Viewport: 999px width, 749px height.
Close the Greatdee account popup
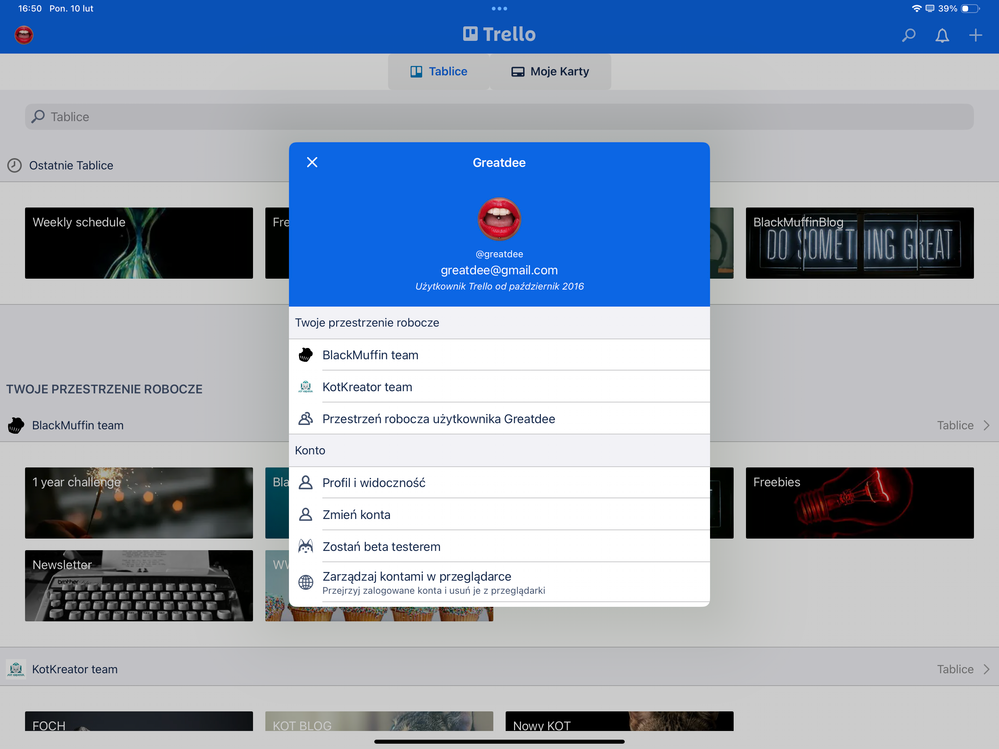pos(312,162)
